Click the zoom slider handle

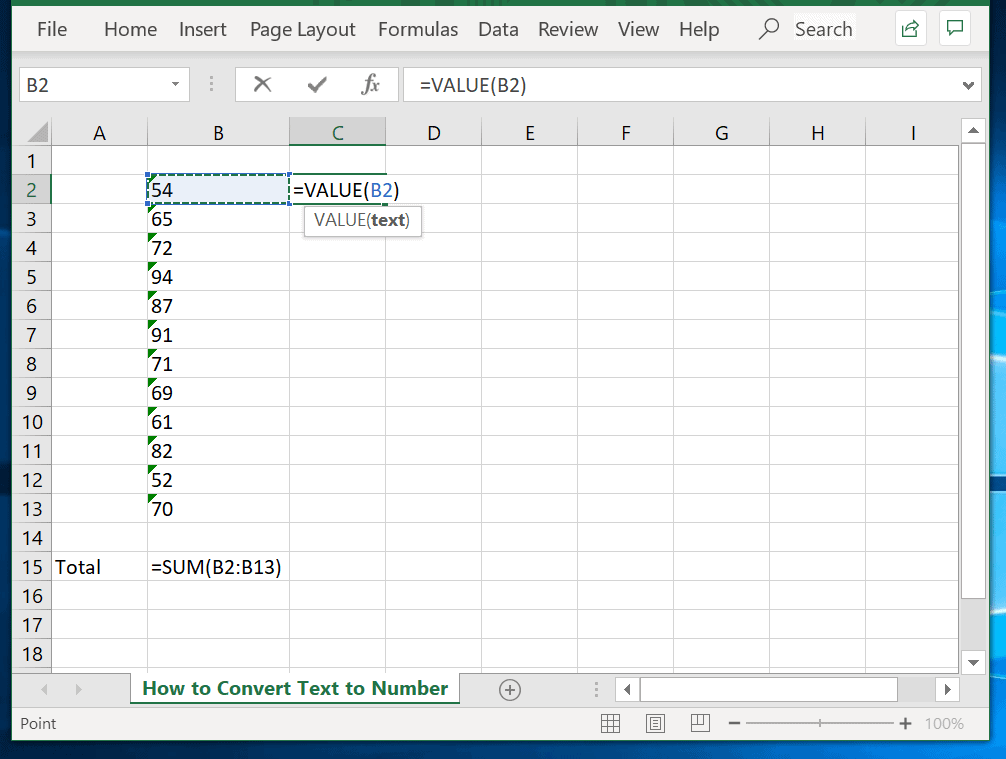tap(820, 723)
